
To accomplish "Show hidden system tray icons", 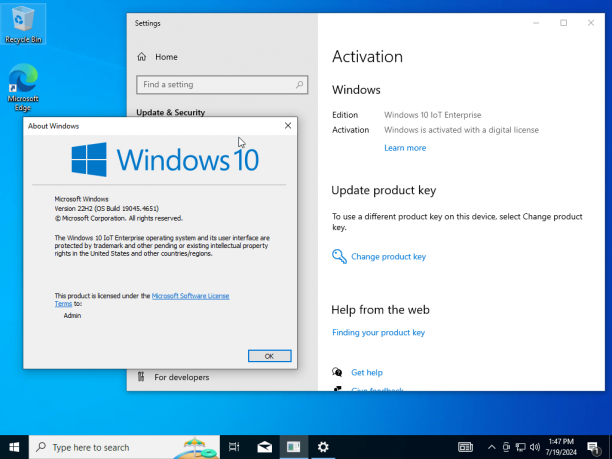I will point(492,447).
